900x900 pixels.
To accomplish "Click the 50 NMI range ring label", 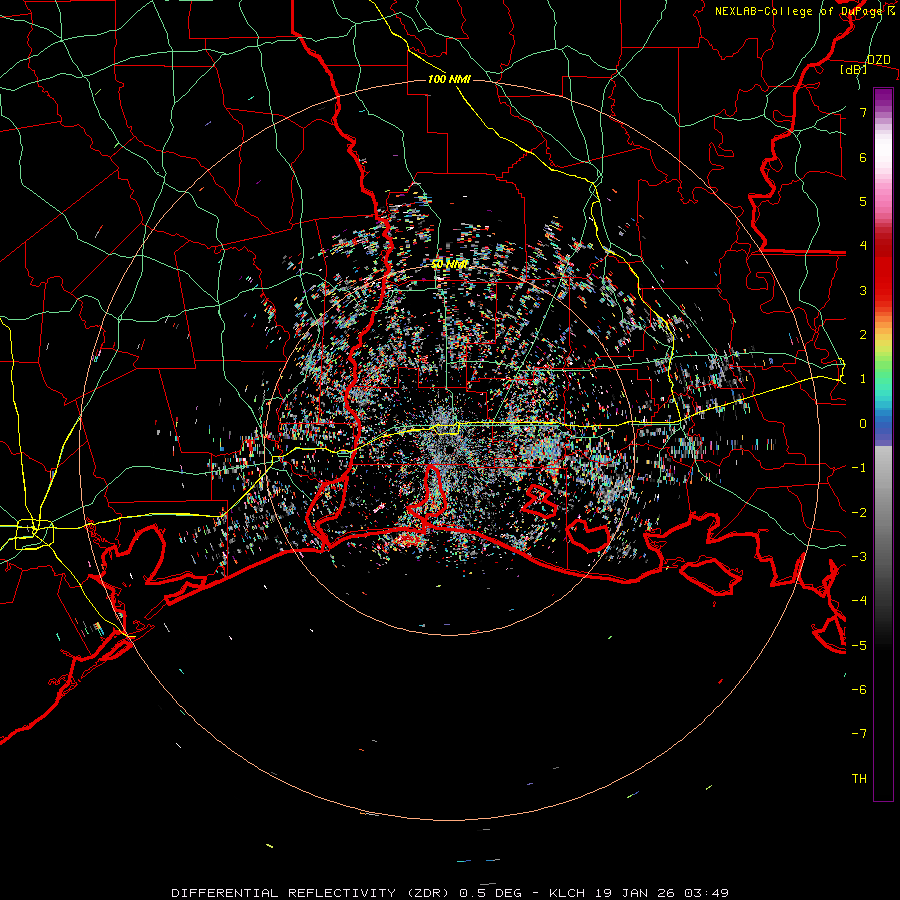I will tap(449, 264).
